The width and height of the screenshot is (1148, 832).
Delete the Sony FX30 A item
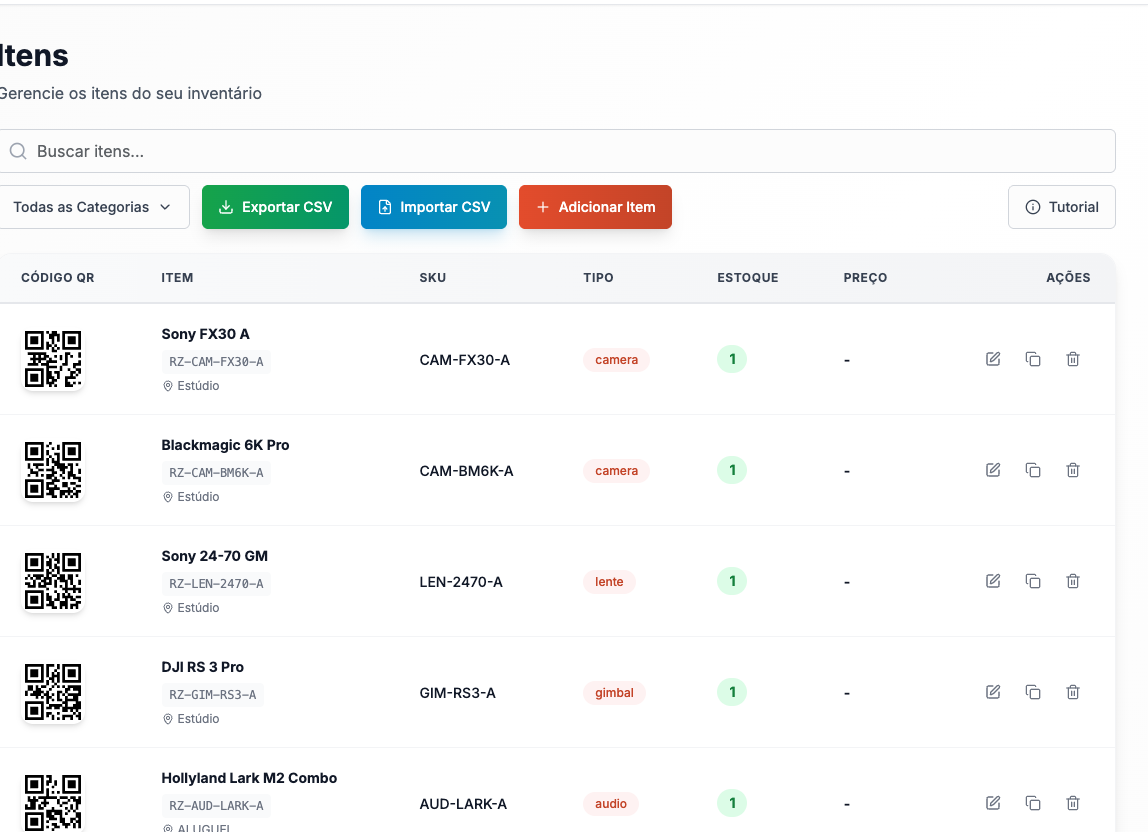pyautogui.click(x=1073, y=359)
